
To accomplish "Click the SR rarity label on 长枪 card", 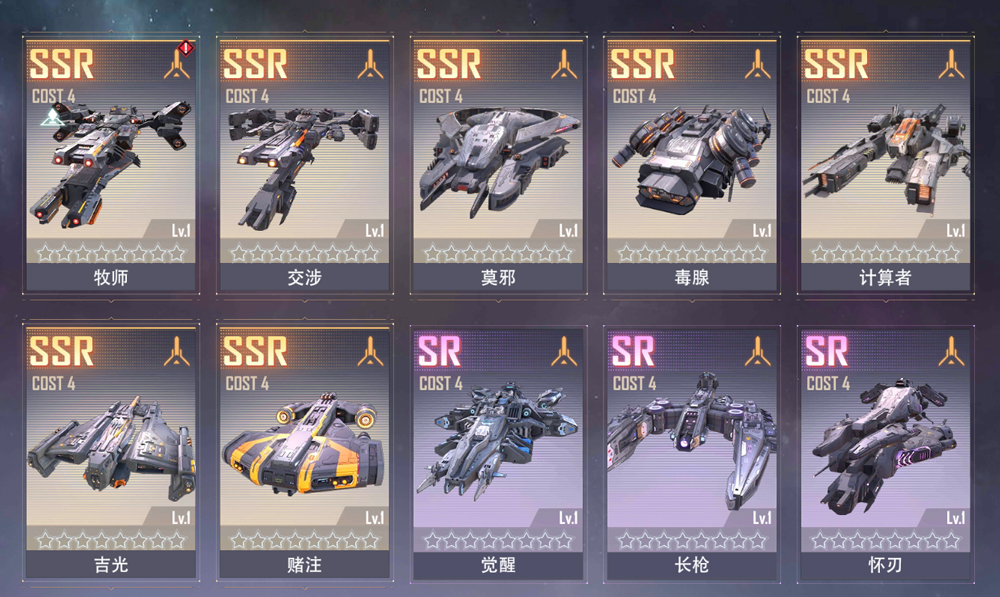I will click(x=633, y=351).
